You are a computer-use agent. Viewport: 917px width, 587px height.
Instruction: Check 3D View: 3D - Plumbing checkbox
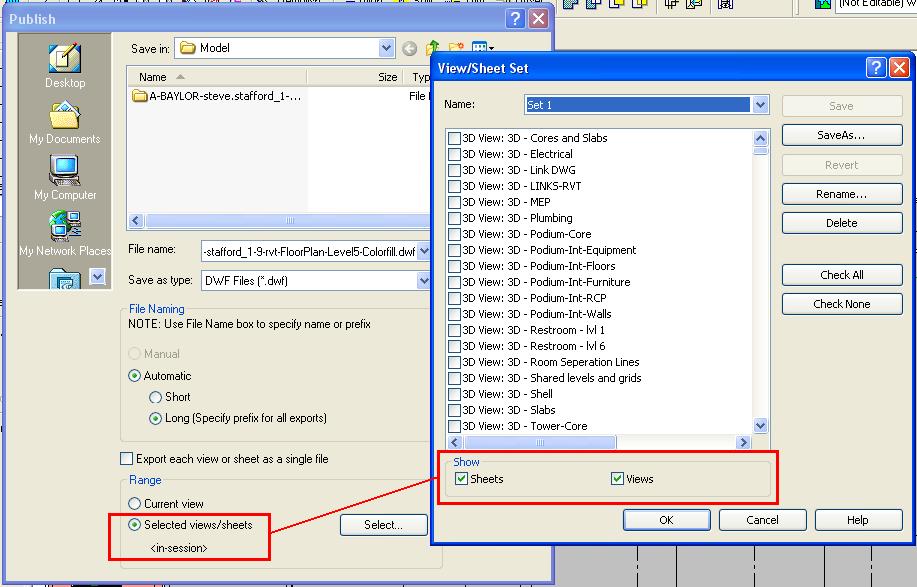[454, 219]
